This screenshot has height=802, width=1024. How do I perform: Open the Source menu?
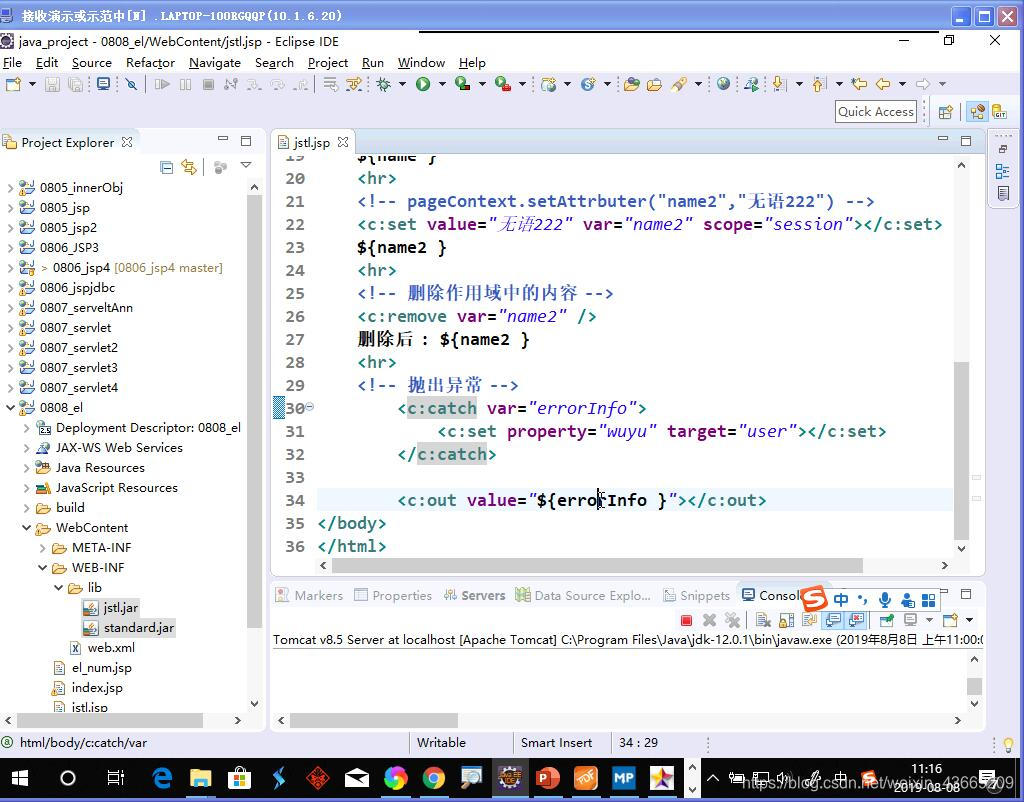pos(91,63)
